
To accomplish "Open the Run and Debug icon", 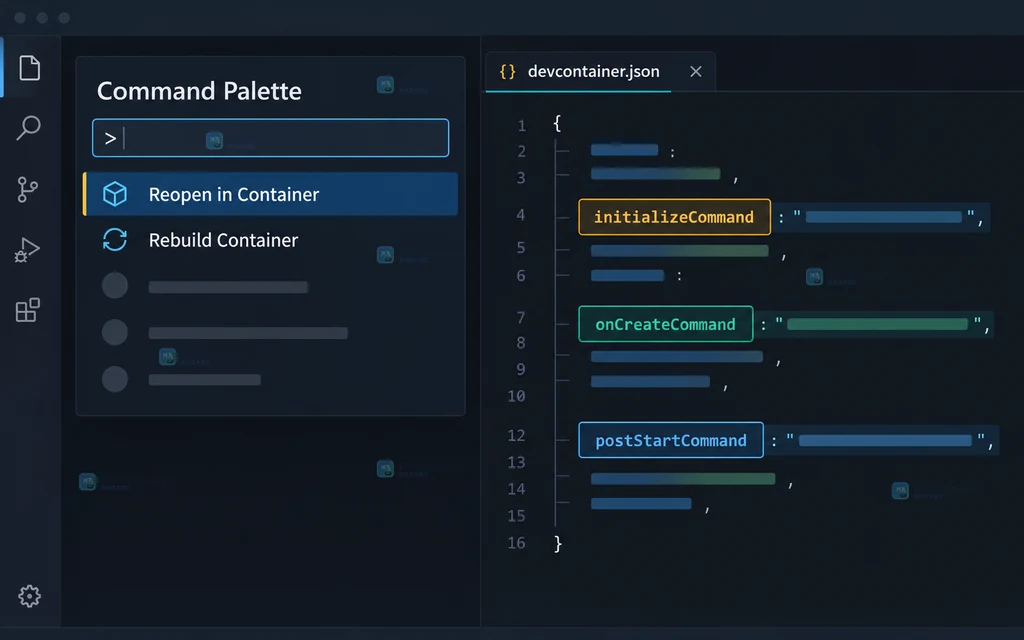I will point(27,250).
